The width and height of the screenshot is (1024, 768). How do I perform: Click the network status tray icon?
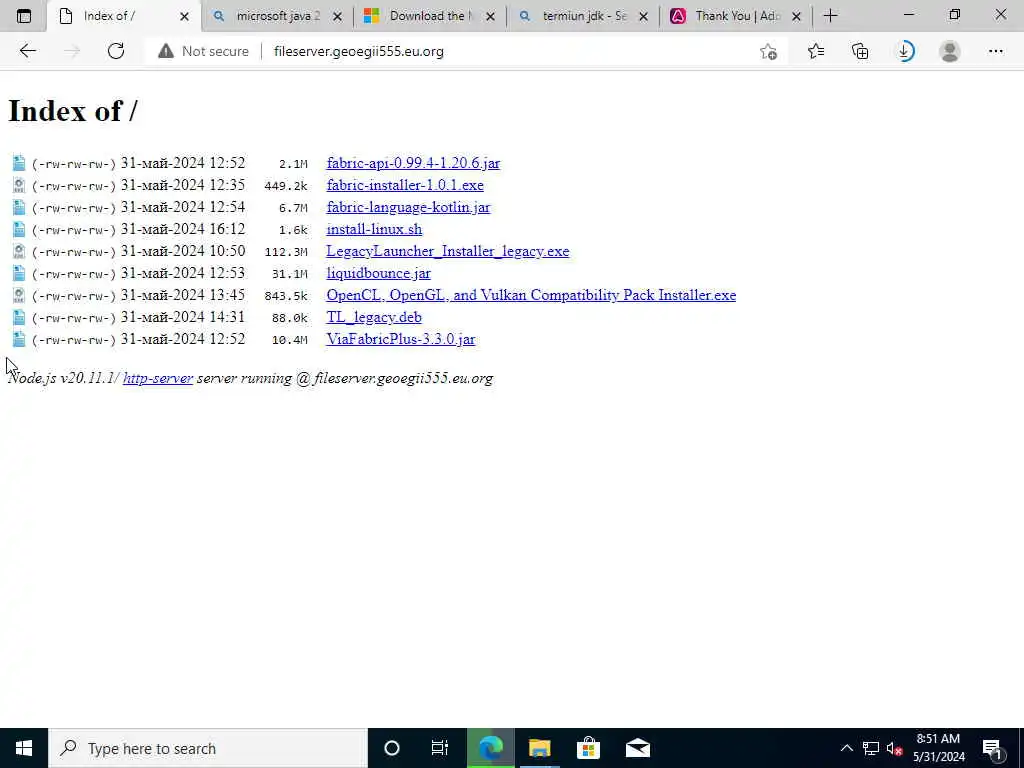(x=871, y=748)
